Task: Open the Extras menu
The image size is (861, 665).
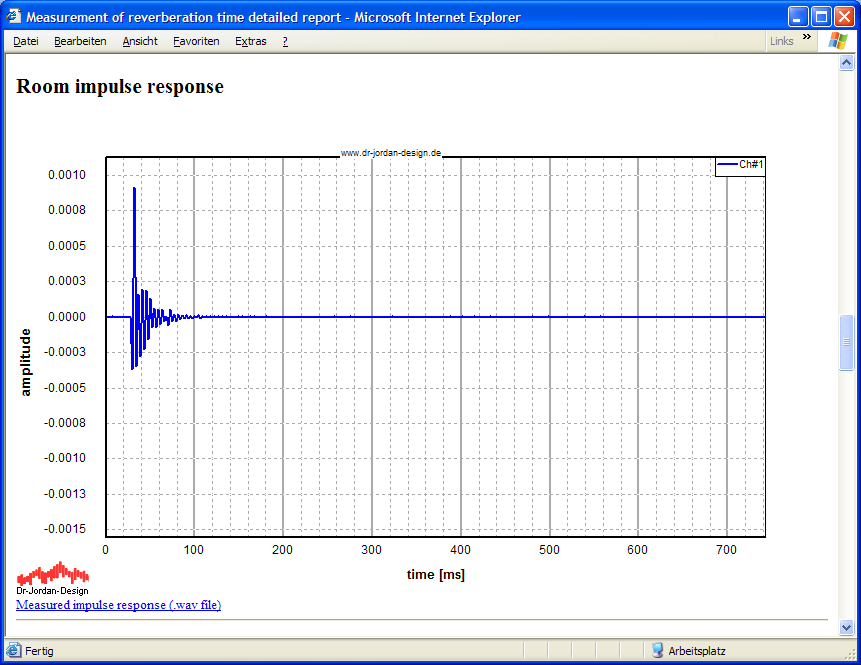Action: tap(251, 41)
